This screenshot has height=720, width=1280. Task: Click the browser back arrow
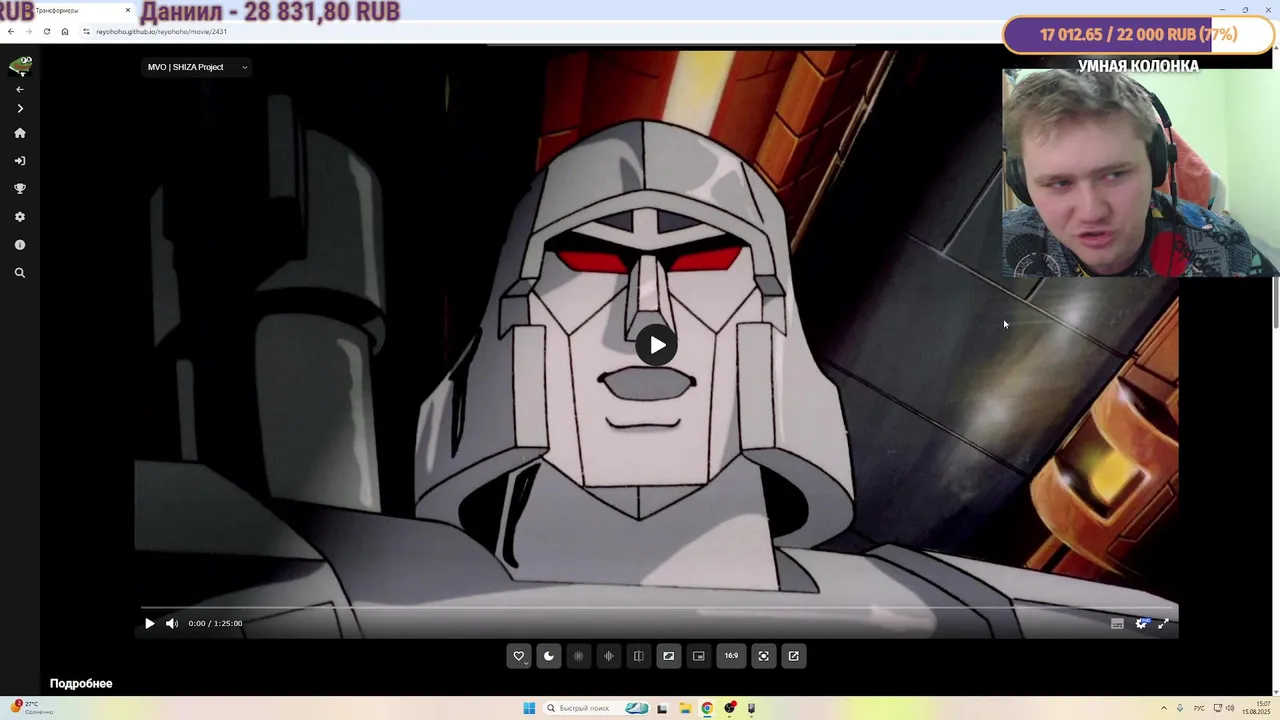click(x=11, y=31)
